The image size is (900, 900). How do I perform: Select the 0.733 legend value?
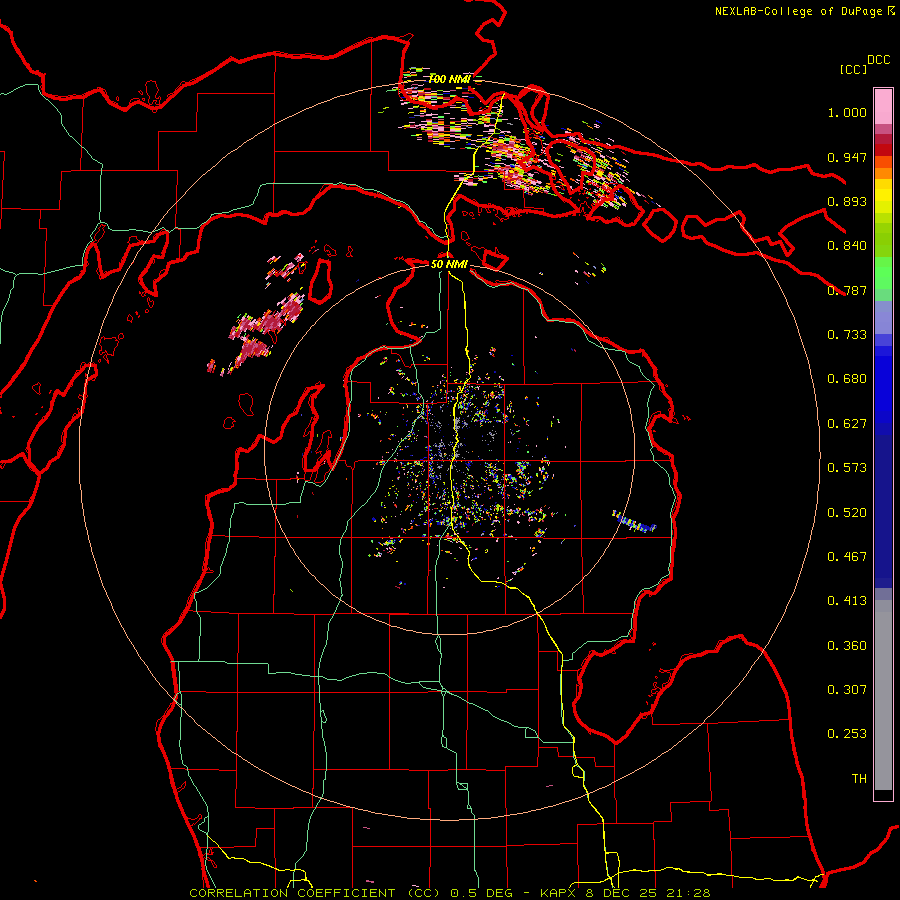click(847, 335)
